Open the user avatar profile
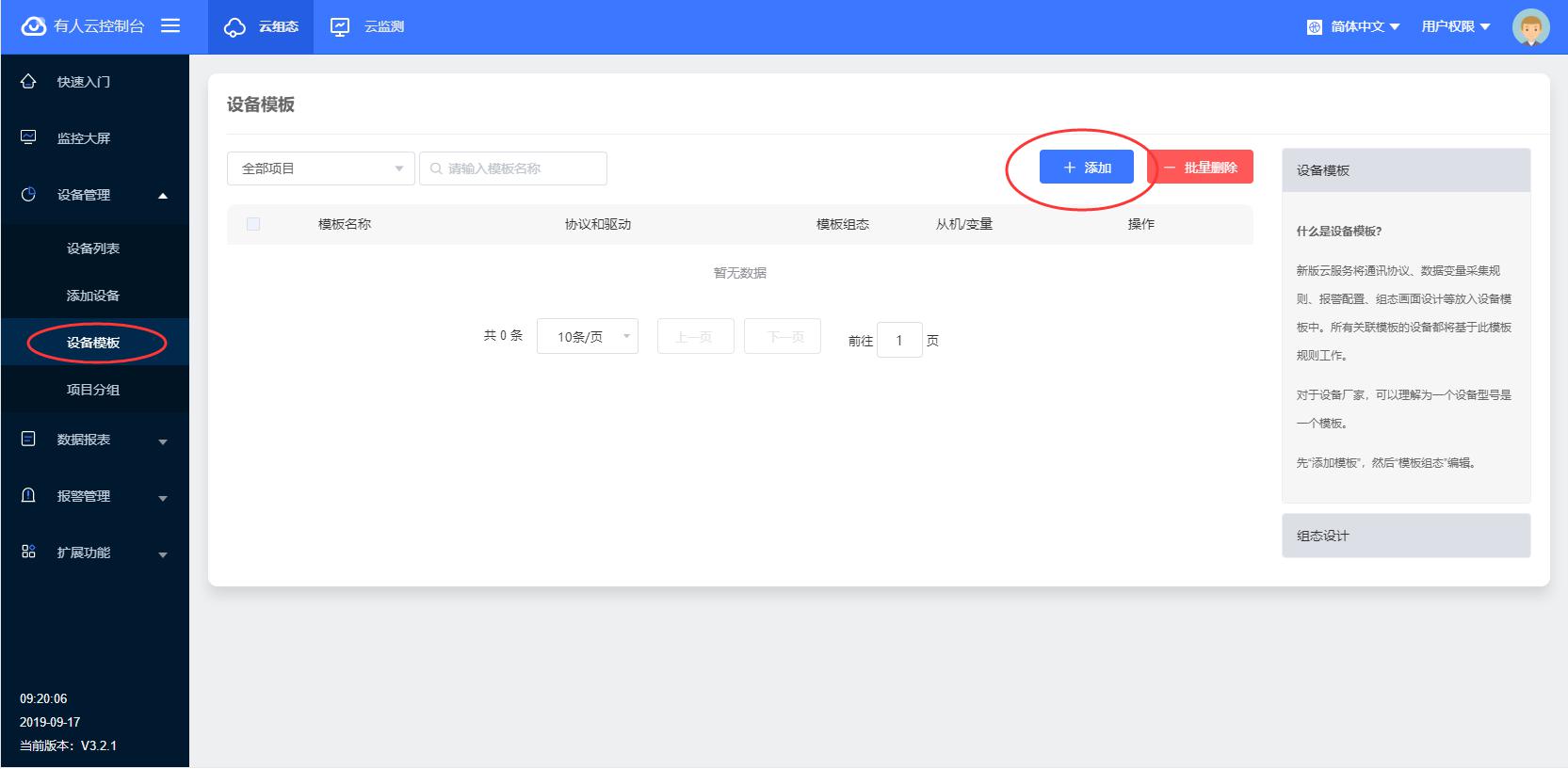This screenshot has height=769, width=1568. (1530, 27)
